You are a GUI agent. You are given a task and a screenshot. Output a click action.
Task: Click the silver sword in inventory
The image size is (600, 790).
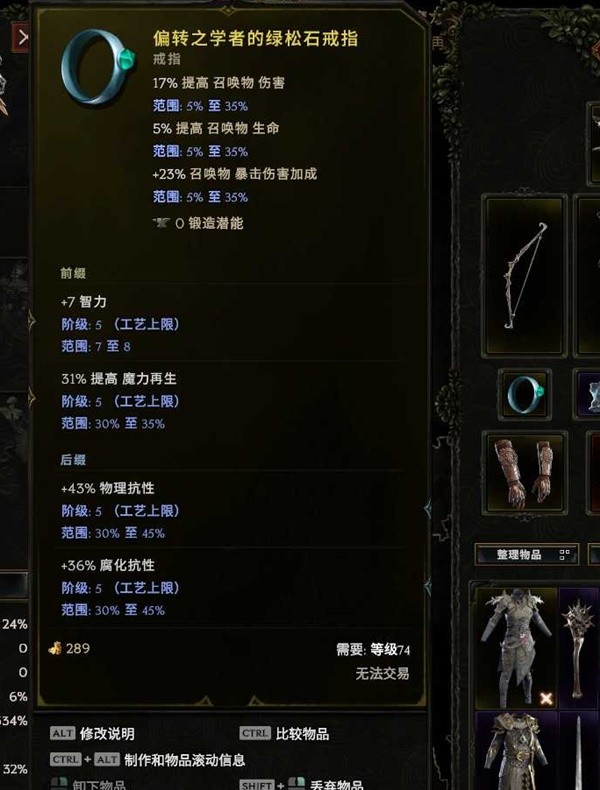pos(579,751)
